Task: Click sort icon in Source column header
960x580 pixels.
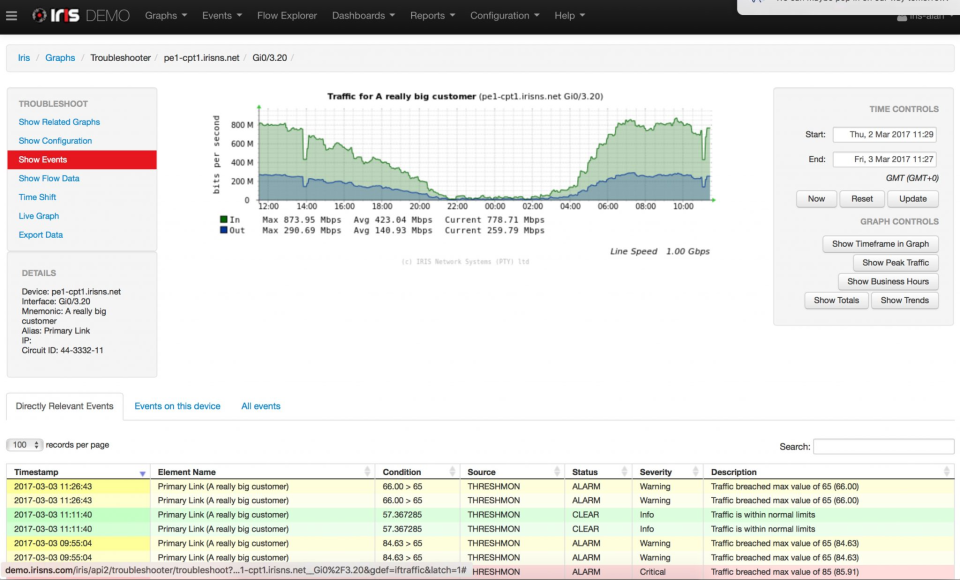Action: pyautogui.click(x=555, y=472)
